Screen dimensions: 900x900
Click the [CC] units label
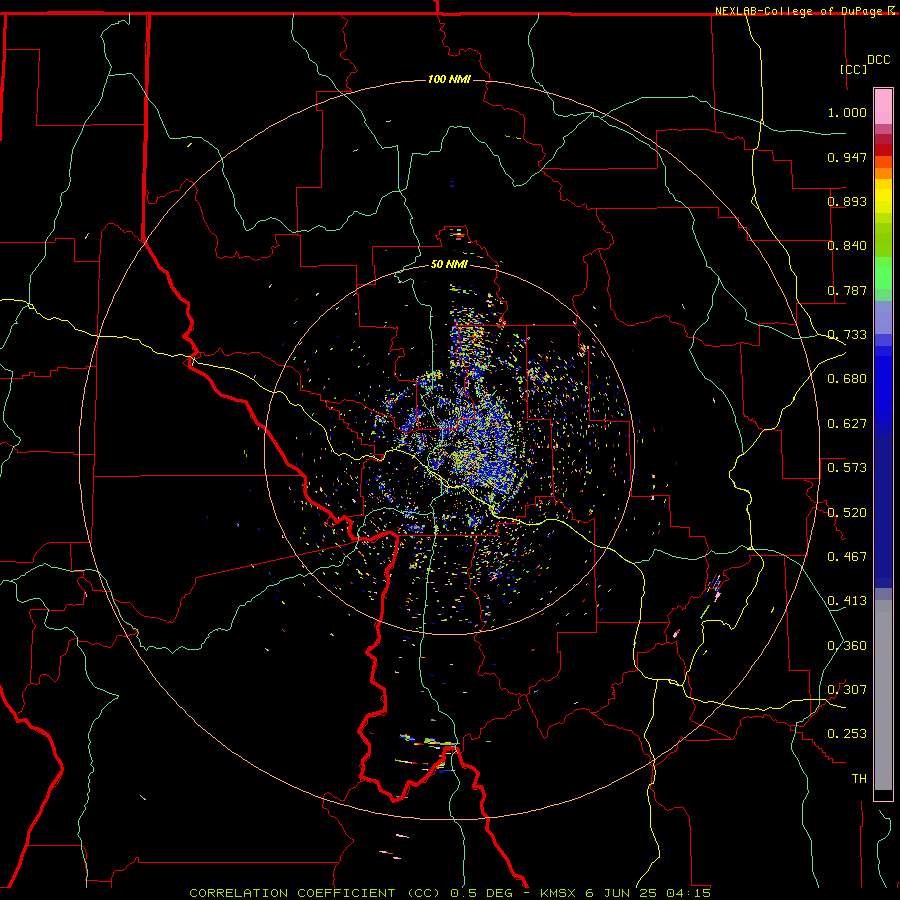[853, 69]
